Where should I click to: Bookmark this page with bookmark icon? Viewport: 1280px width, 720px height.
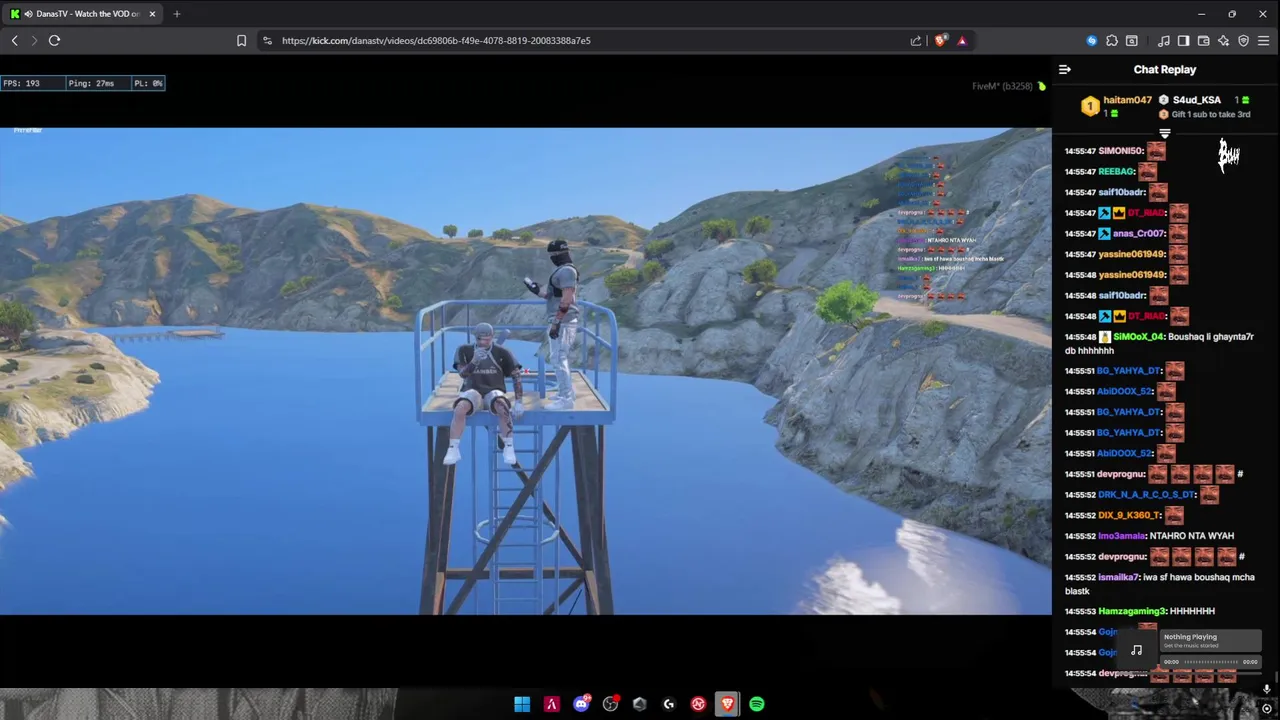(241, 41)
